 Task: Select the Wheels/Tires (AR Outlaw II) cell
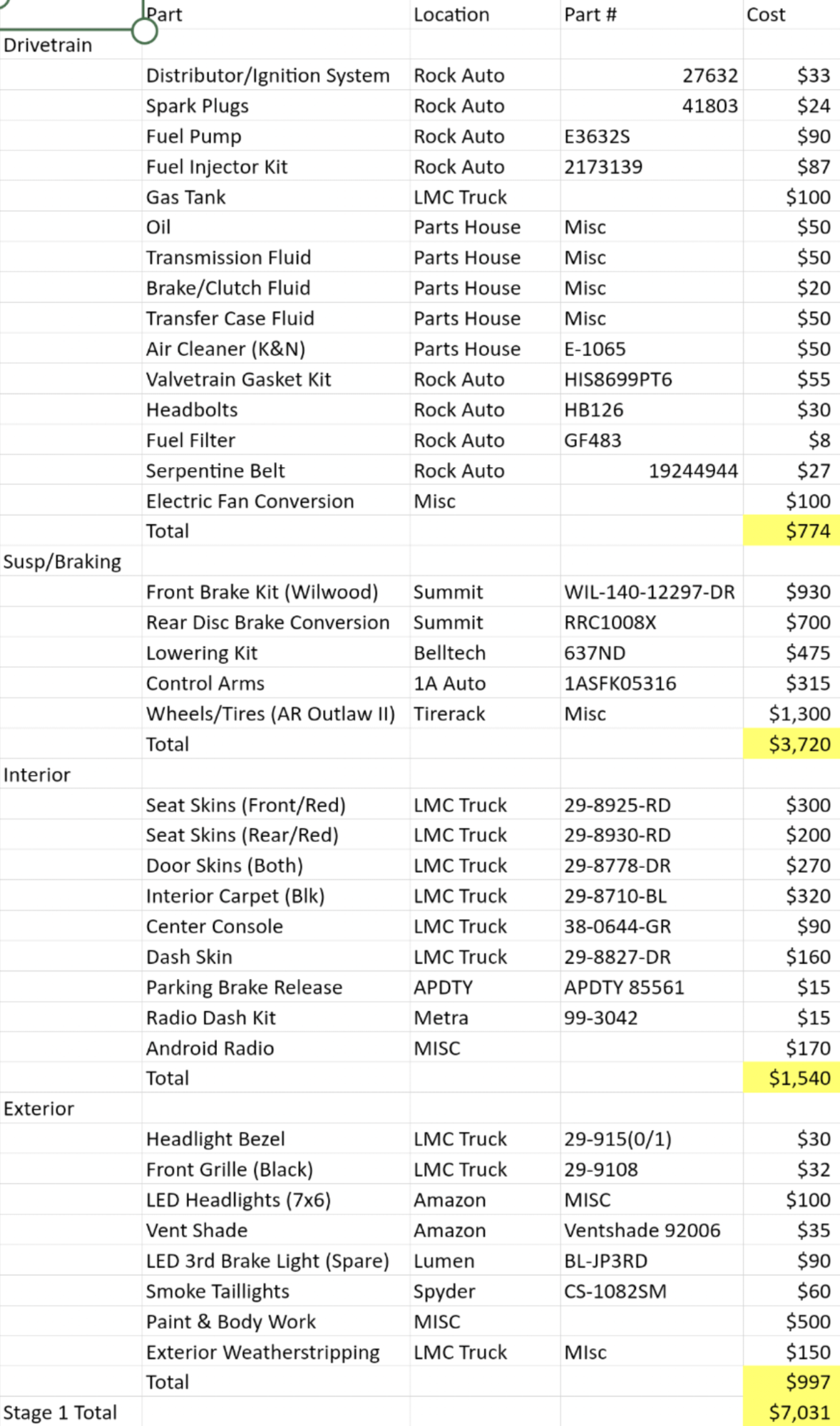click(x=270, y=714)
